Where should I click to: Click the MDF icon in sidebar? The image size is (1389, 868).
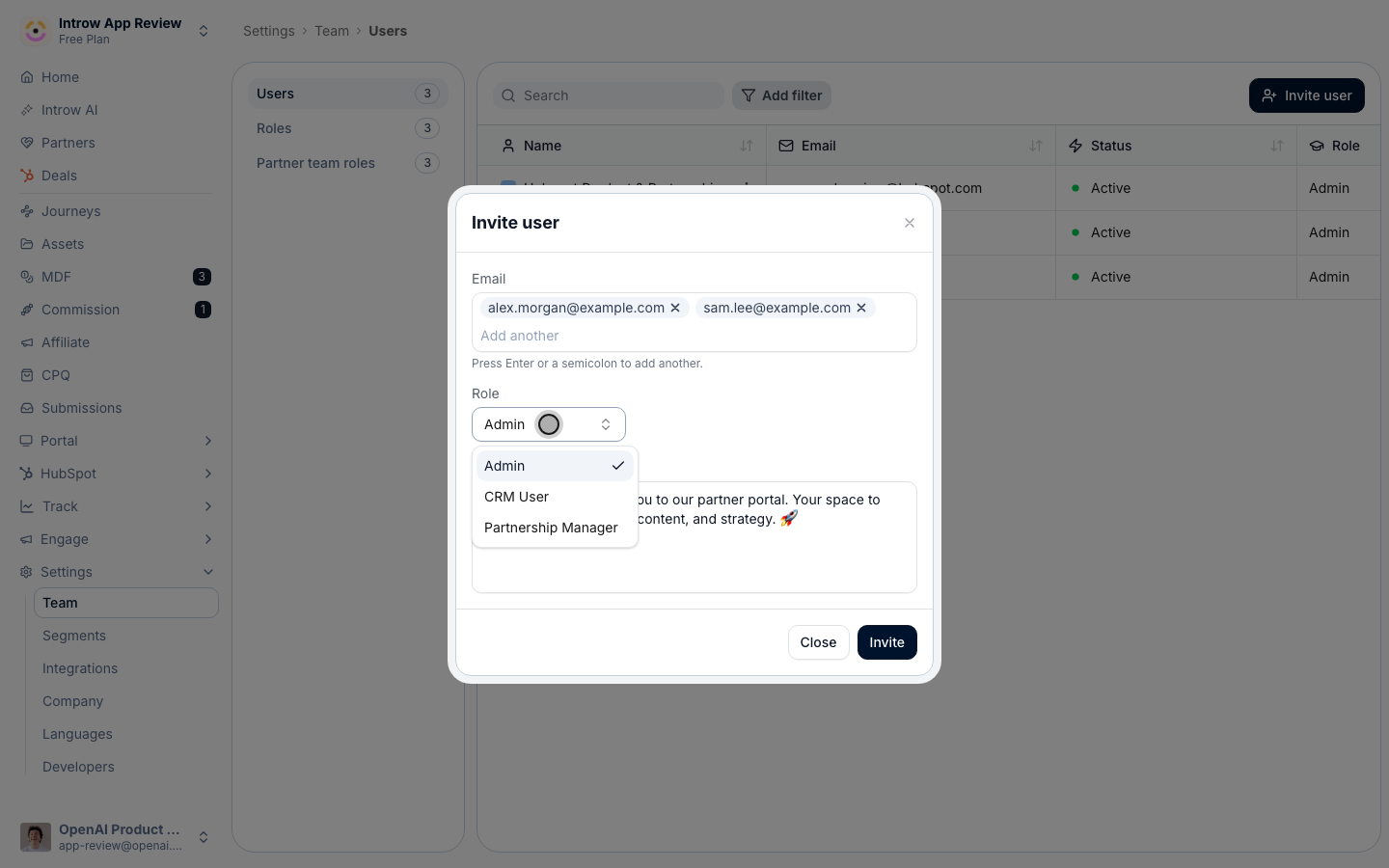pos(27,277)
